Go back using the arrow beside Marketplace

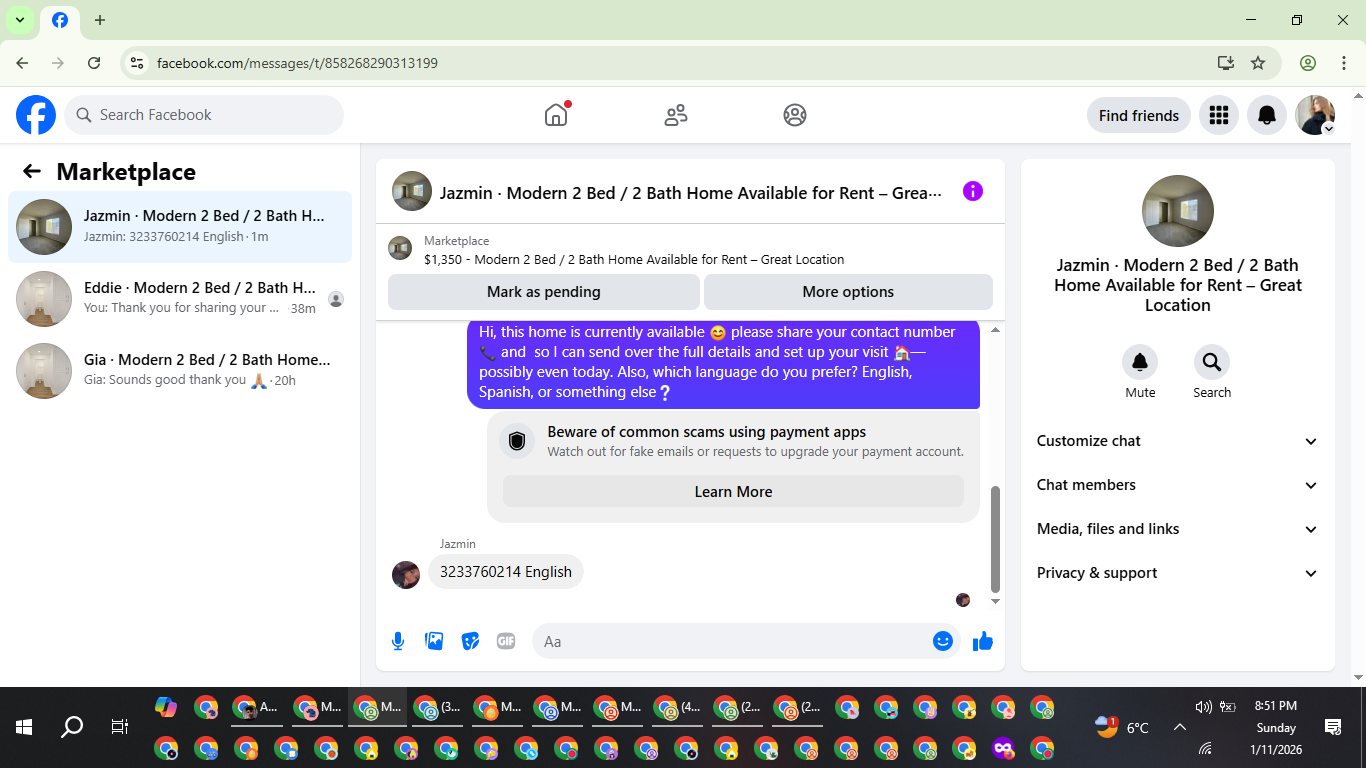(32, 171)
